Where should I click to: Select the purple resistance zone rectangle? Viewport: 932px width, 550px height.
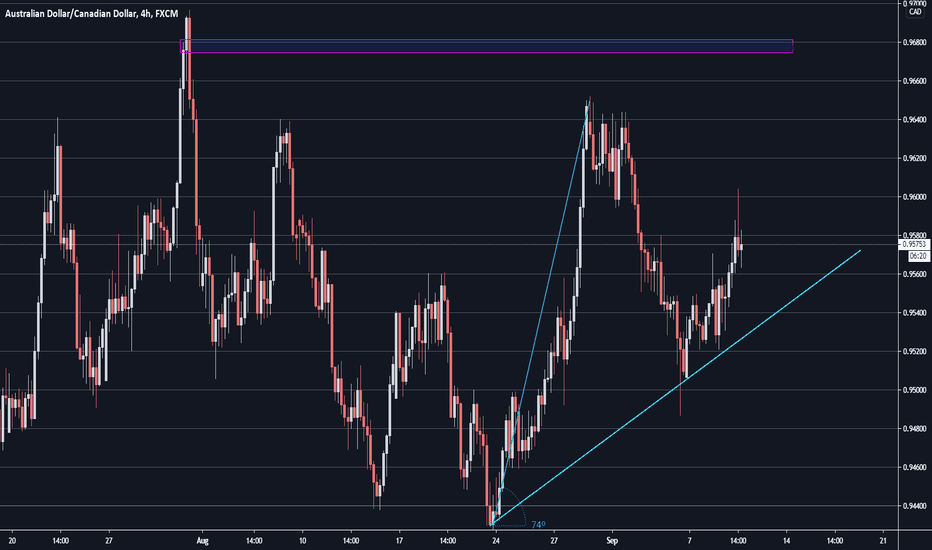[x=486, y=46]
